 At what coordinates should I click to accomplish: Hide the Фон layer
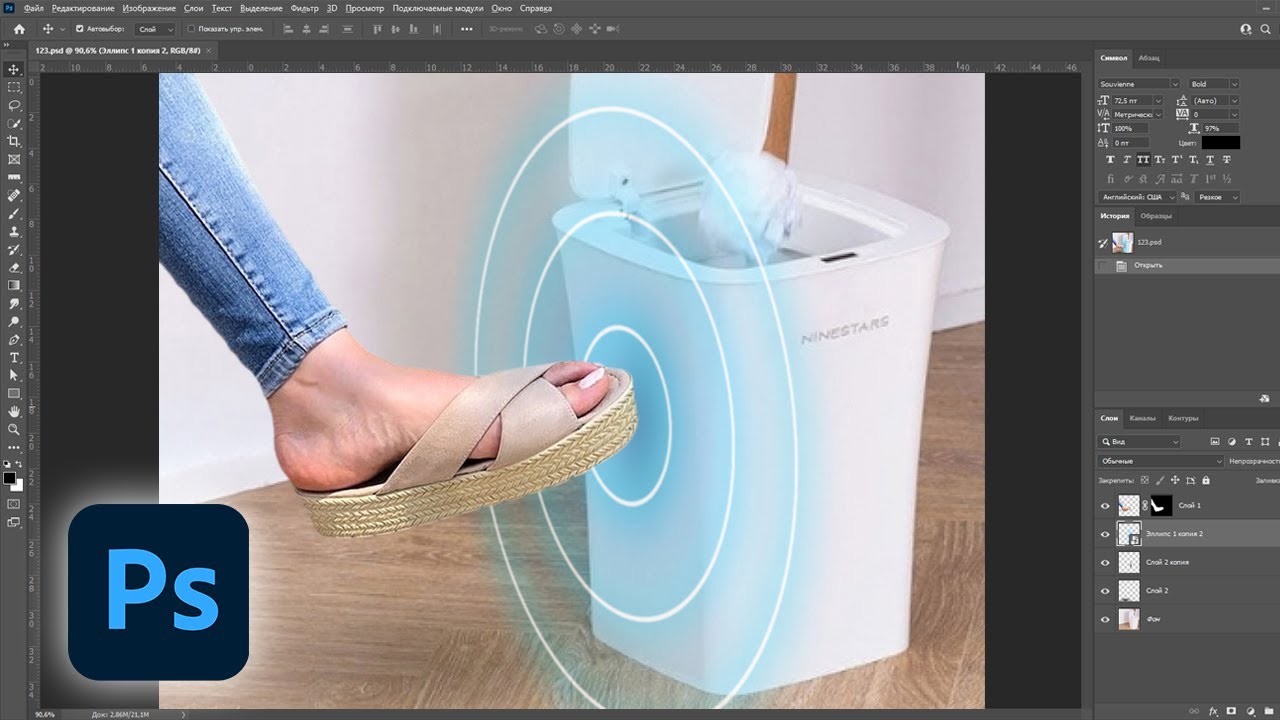point(1105,620)
